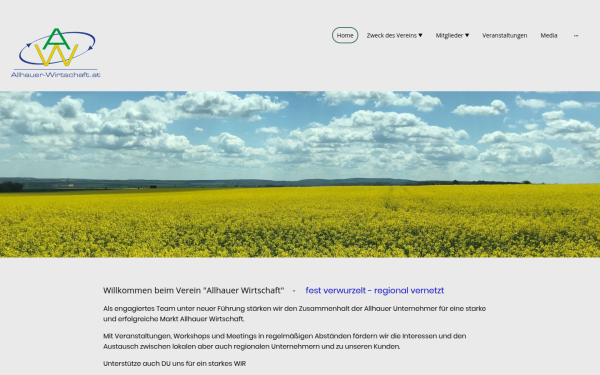Click the blue slogan 'fest verwurzelt - regional vernetzt'
Image resolution: width=600 pixels, height=375 pixels.
[x=375, y=290]
